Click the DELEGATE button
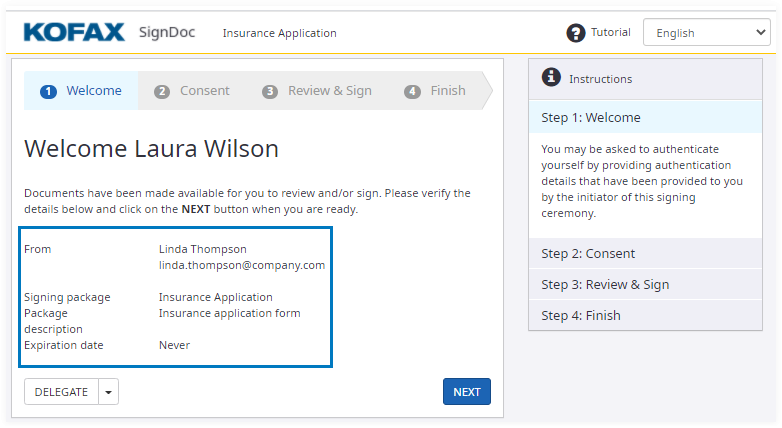Screen dimensions: 782x428 61,392
